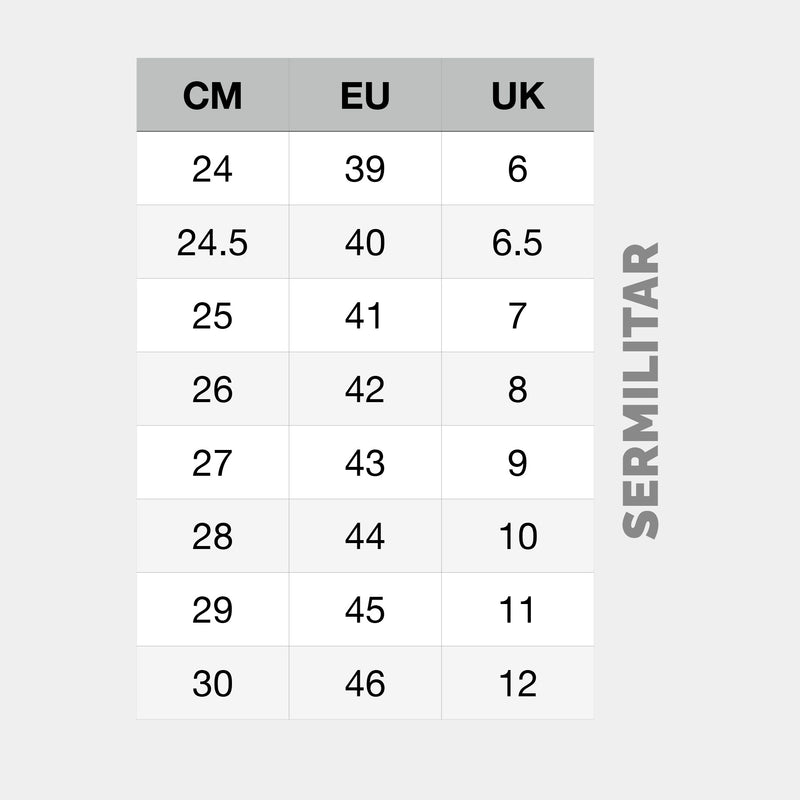Viewport: 800px width, 800px height.
Task: Select UK size 12 cell
Action: [517, 684]
